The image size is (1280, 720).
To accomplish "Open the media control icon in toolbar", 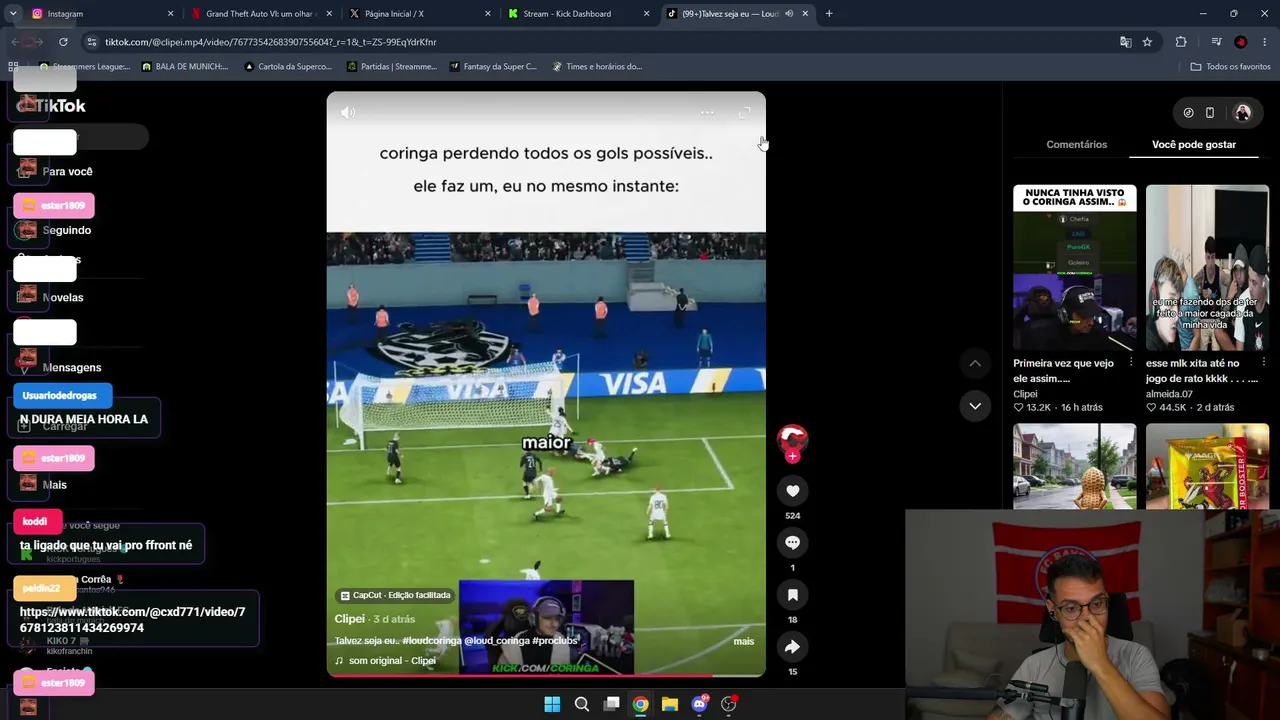I will point(1216,42).
